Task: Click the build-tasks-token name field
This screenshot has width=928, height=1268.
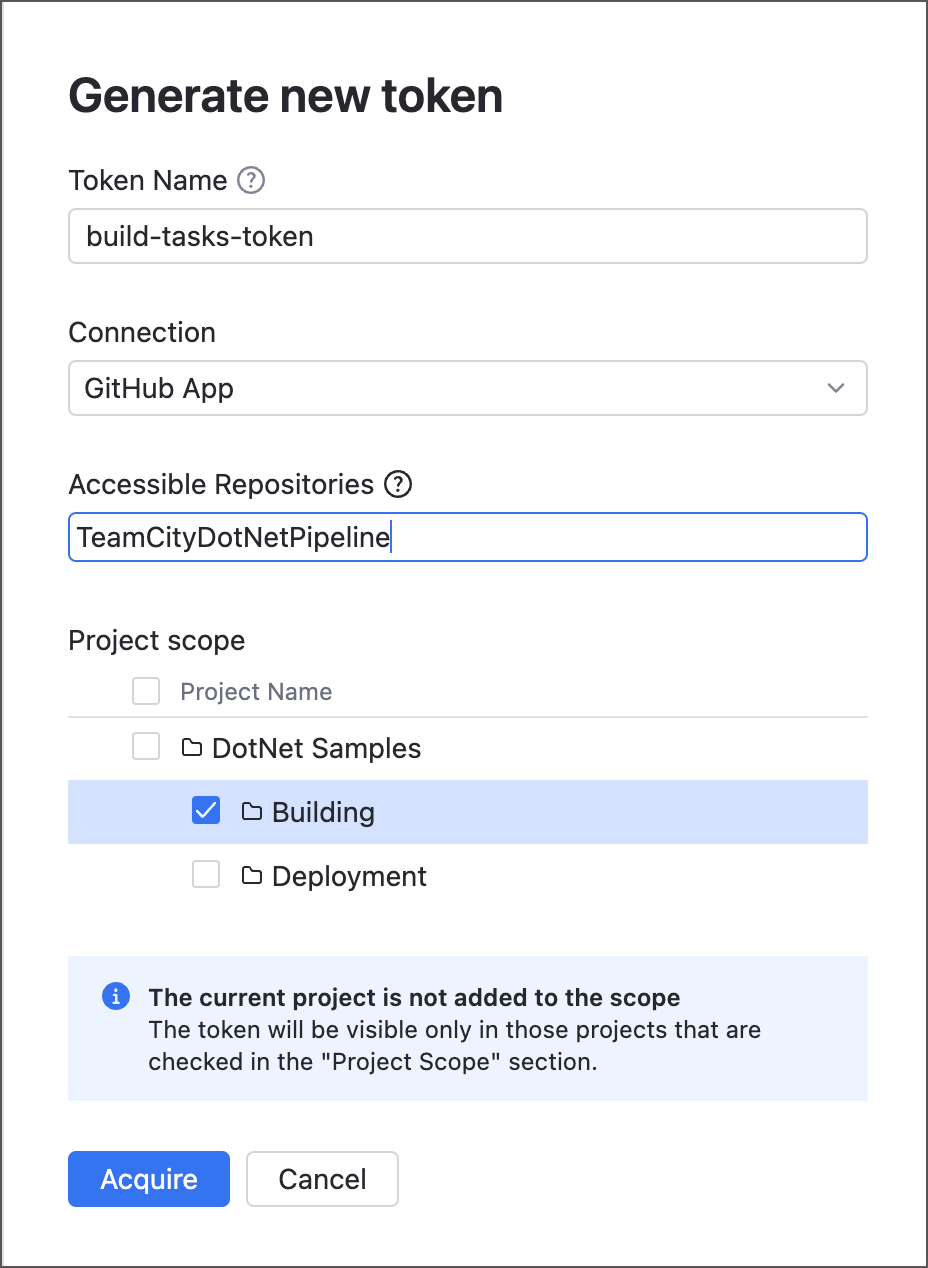Action: (467, 236)
